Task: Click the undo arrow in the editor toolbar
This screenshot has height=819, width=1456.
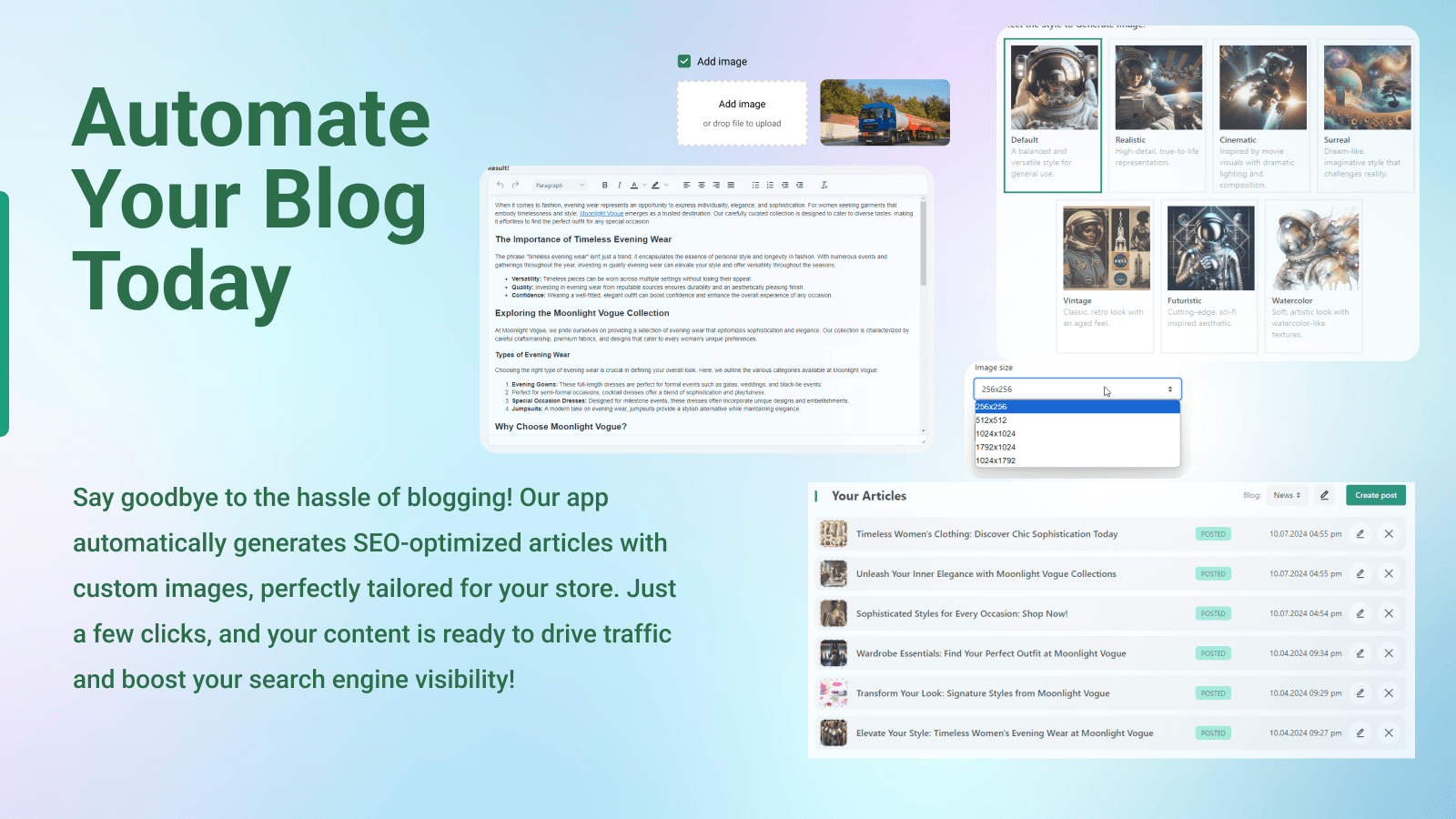Action: 500,185
